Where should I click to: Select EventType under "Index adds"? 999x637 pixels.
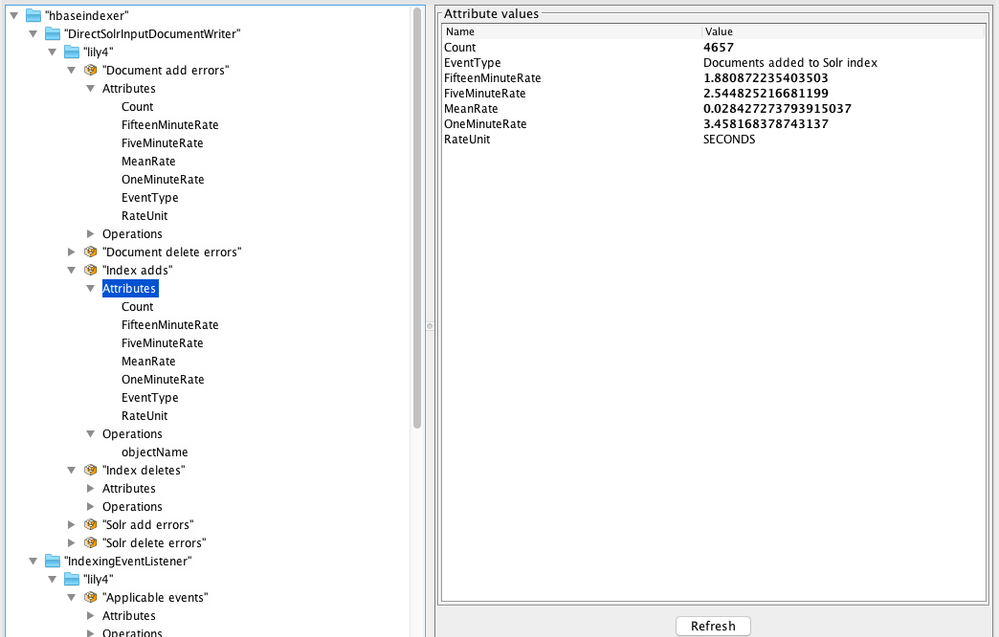[x=150, y=397]
